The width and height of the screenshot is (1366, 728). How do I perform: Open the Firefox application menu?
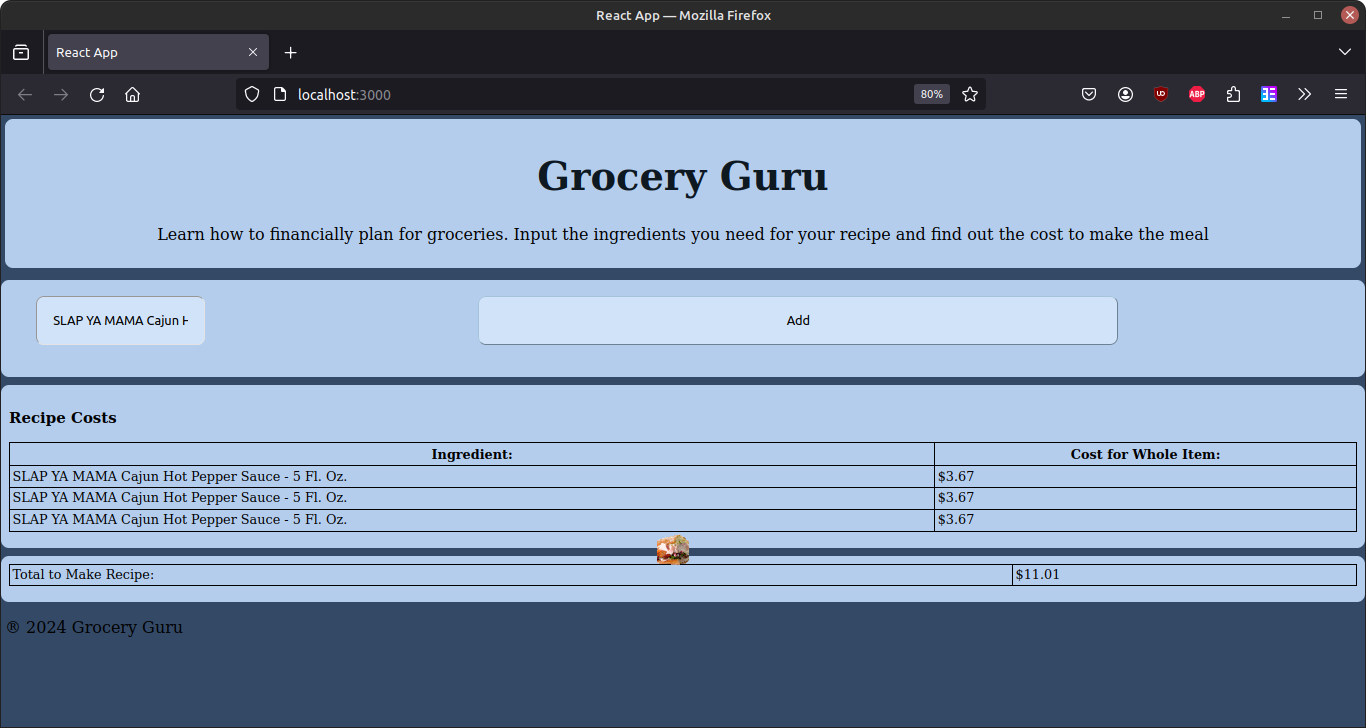(x=1341, y=94)
